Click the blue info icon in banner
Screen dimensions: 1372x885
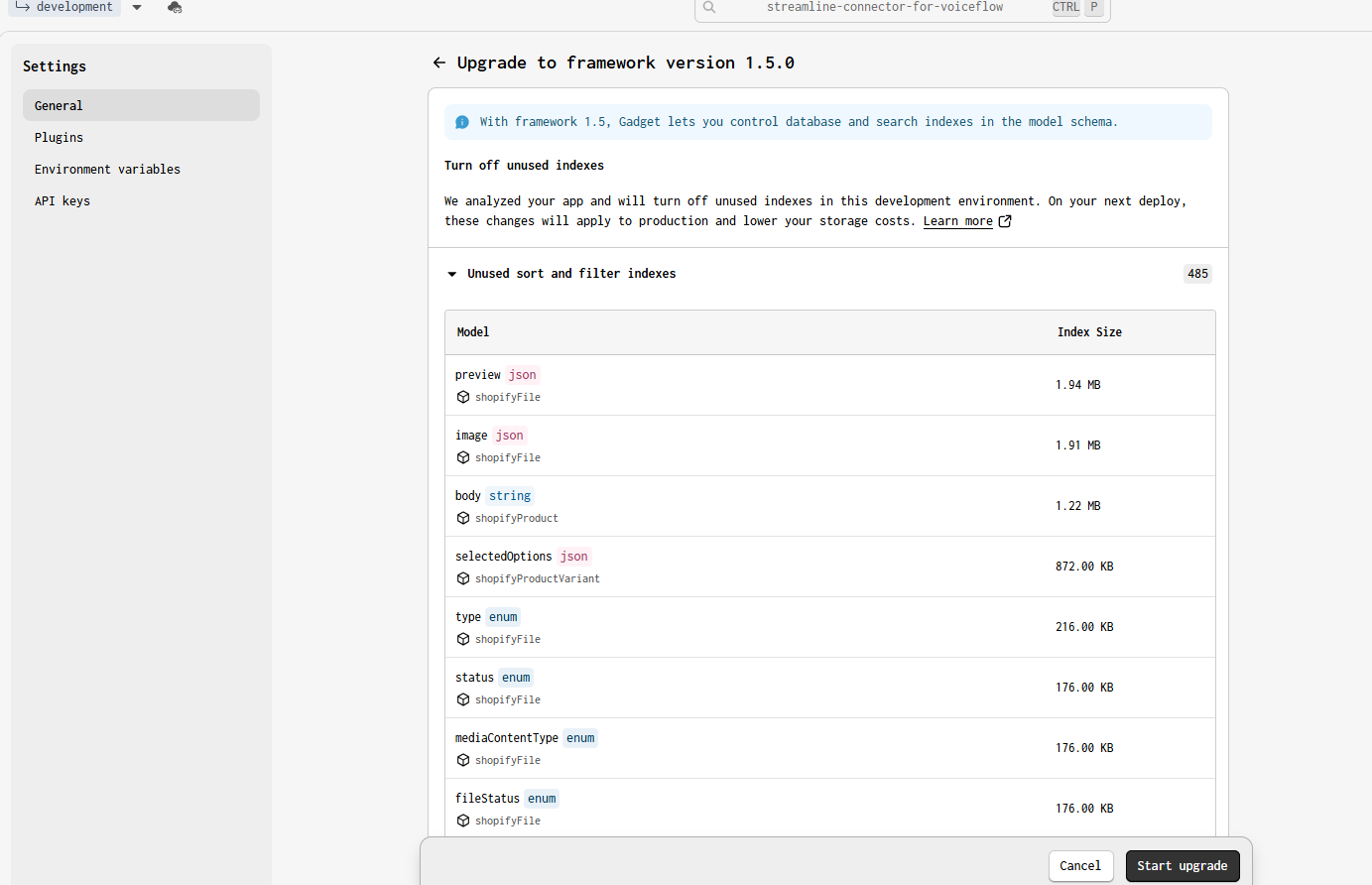462,122
